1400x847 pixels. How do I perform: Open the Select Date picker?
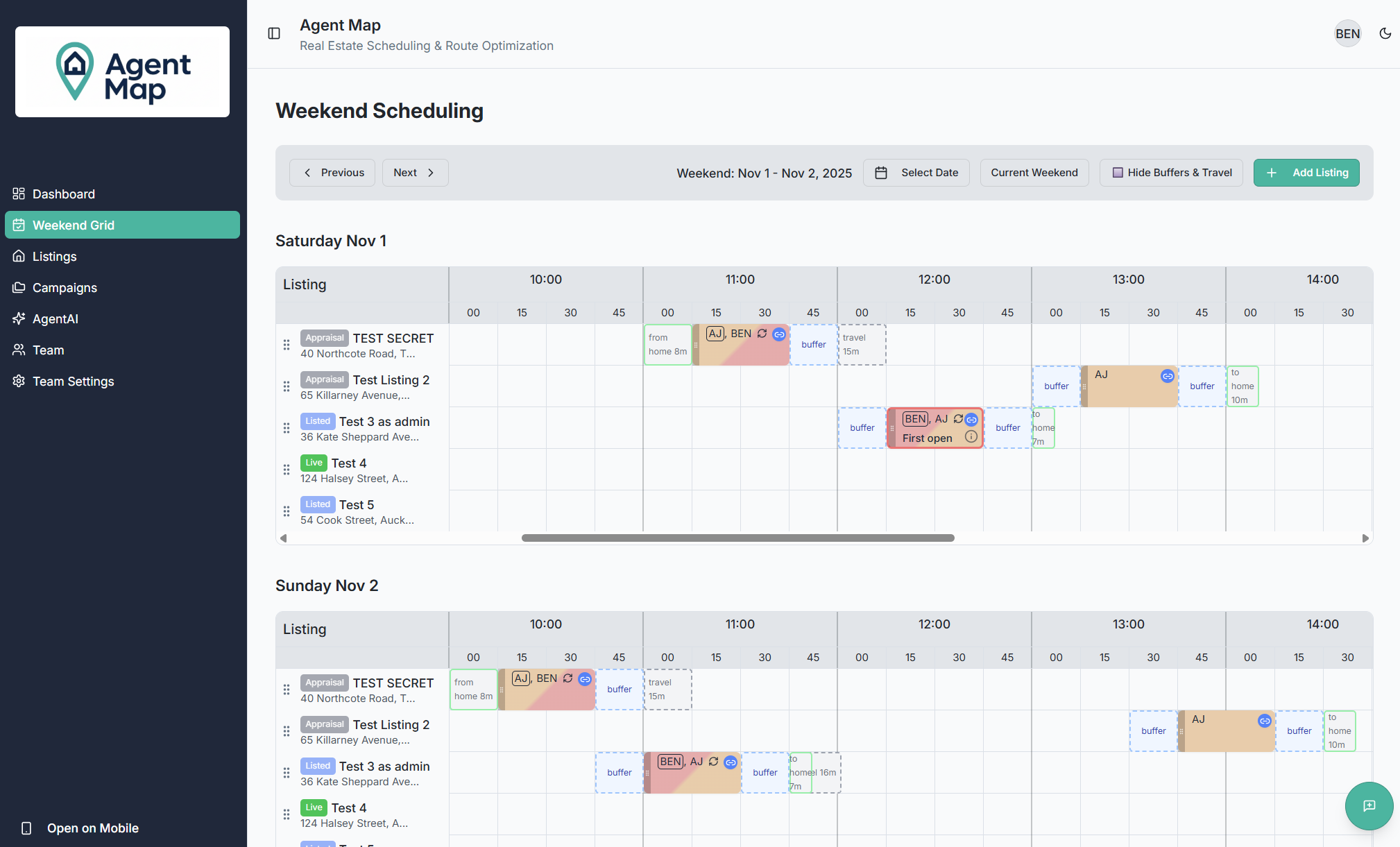pyautogui.click(x=916, y=173)
